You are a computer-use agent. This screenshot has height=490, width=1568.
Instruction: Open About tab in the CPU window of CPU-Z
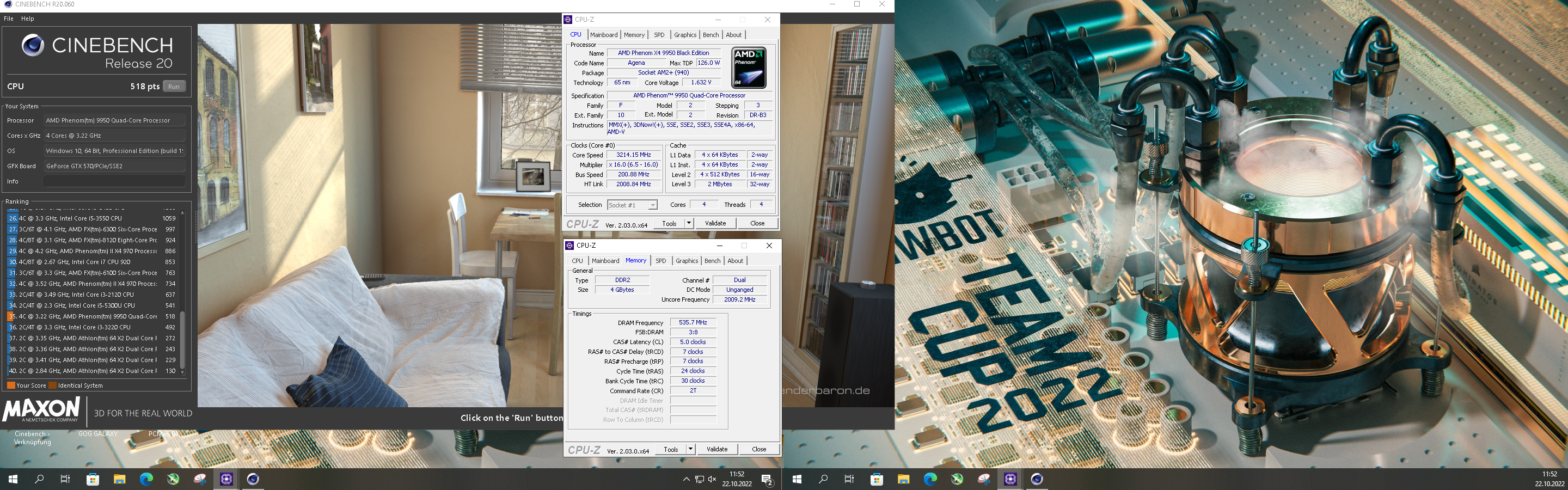(x=733, y=35)
